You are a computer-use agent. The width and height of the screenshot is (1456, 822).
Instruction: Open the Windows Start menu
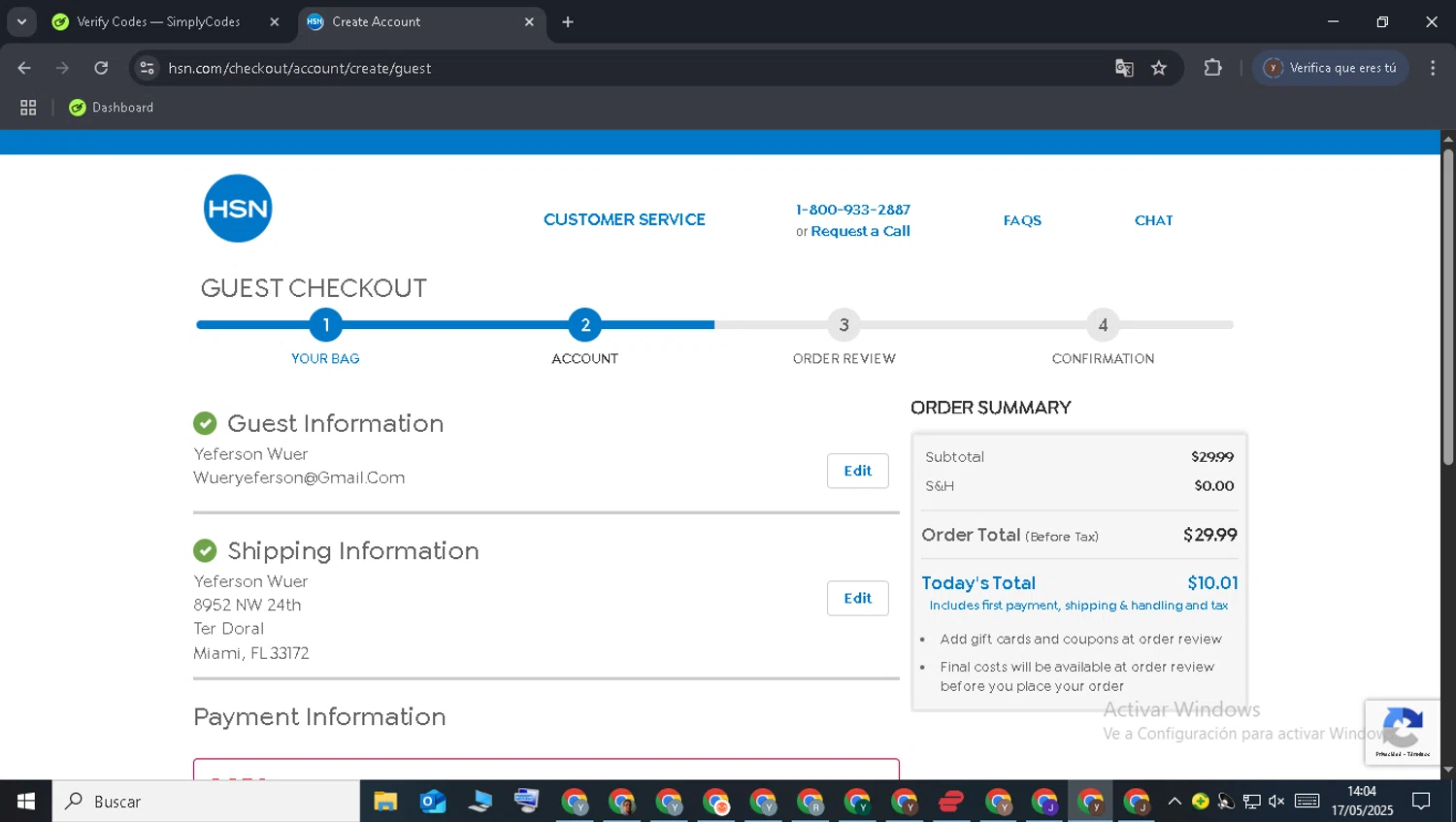[26, 802]
